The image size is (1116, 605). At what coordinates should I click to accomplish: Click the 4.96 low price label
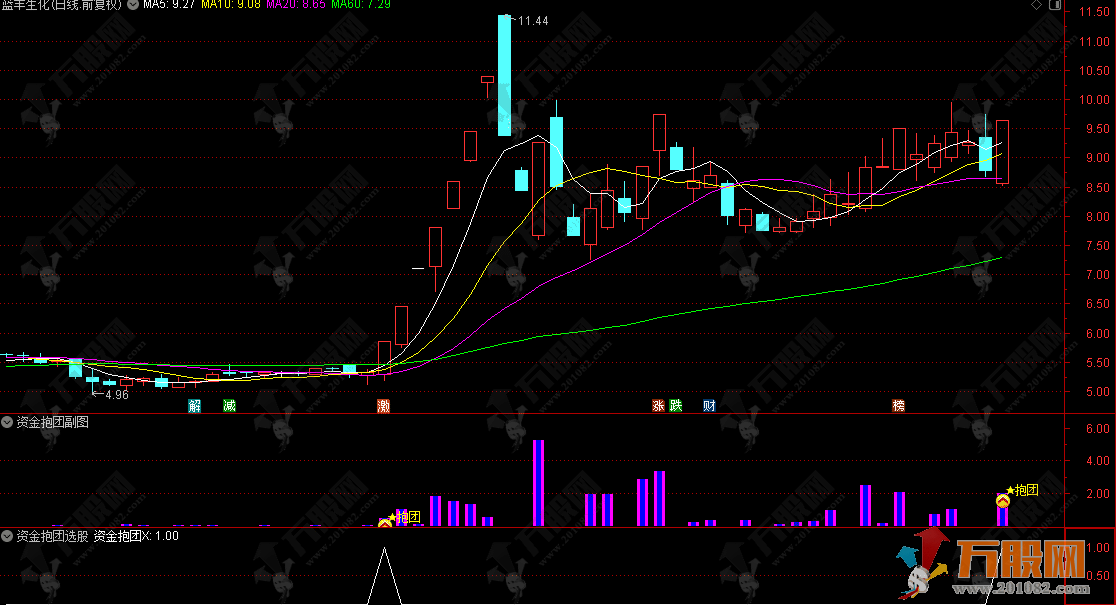(x=117, y=394)
